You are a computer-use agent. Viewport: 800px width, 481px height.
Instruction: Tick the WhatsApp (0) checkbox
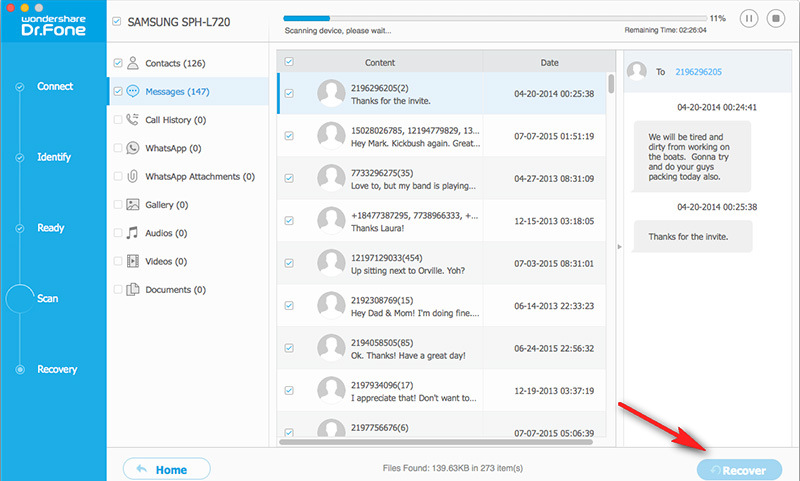tap(118, 148)
